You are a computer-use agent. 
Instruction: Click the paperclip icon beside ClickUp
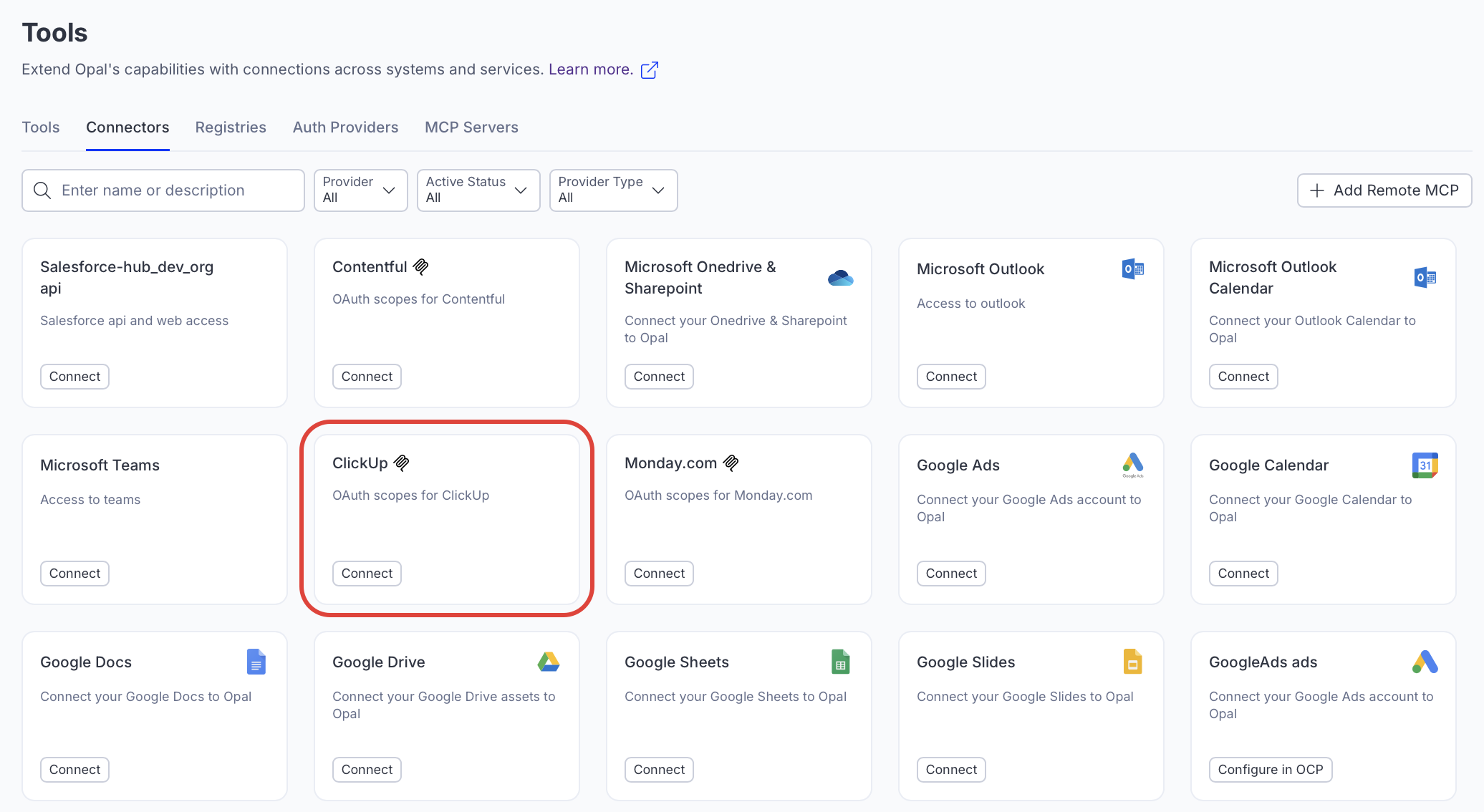[x=401, y=462]
